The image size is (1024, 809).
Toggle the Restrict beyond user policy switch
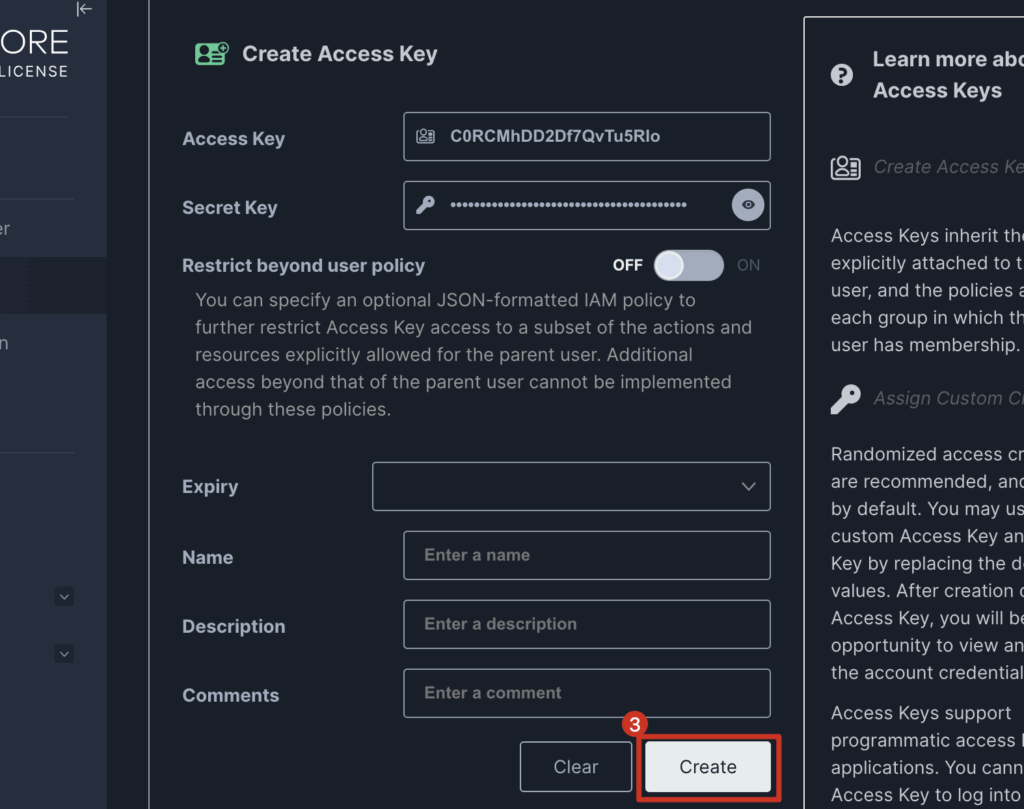coord(688,265)
